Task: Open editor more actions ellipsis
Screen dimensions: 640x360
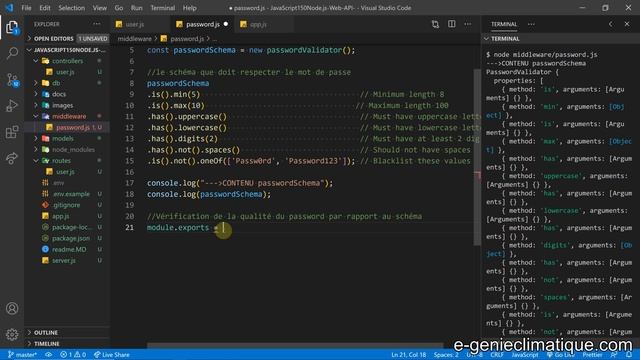Action: coord(468,24)
